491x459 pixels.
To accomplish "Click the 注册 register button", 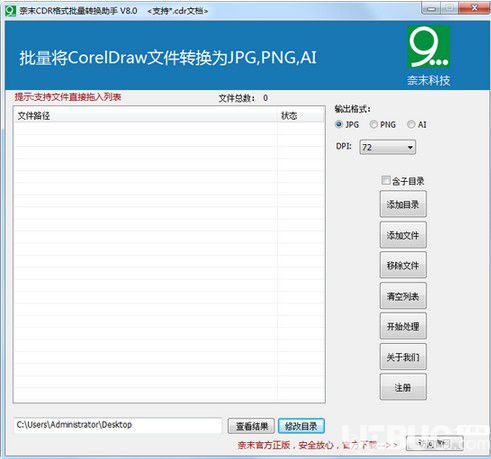I will coord(403,387).
